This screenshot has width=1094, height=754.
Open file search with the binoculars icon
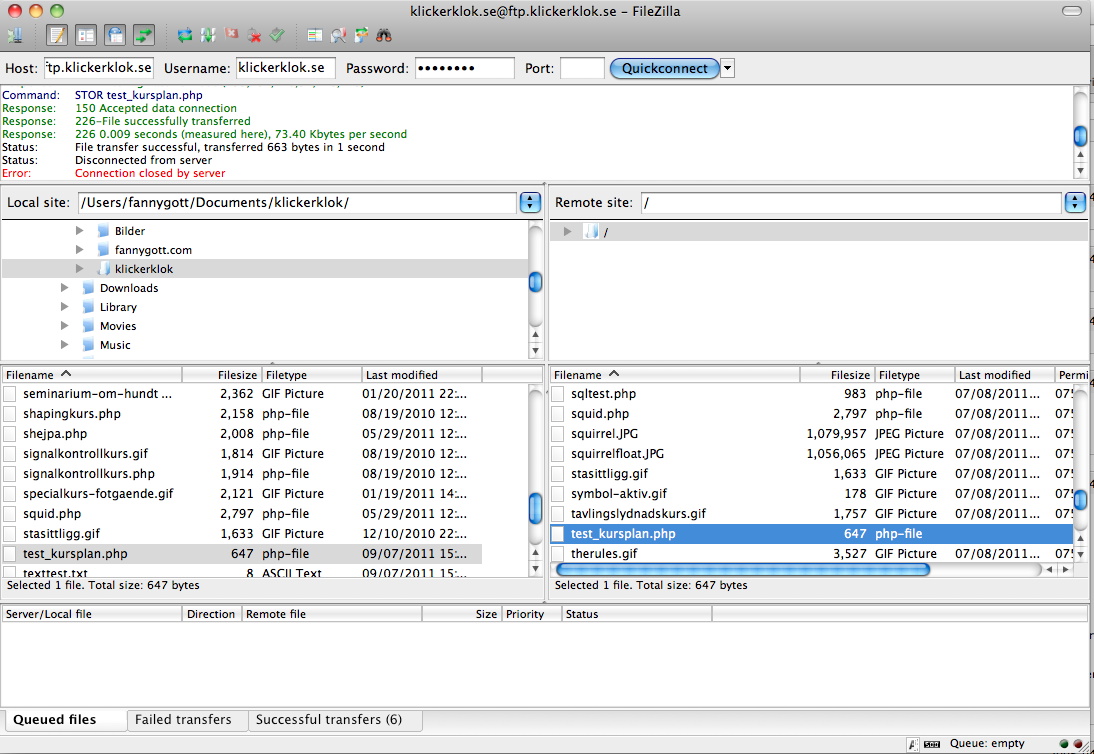pyautogui.click(x=384, y=35)
